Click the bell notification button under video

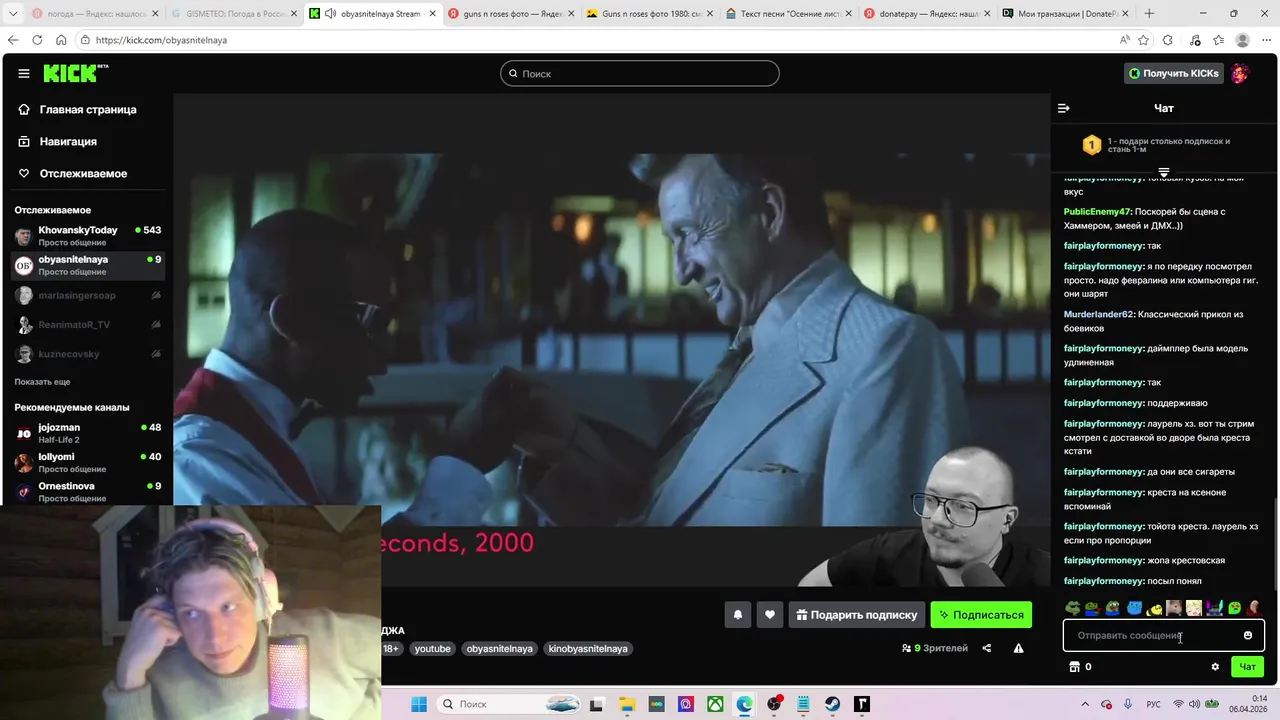(738, 615)
